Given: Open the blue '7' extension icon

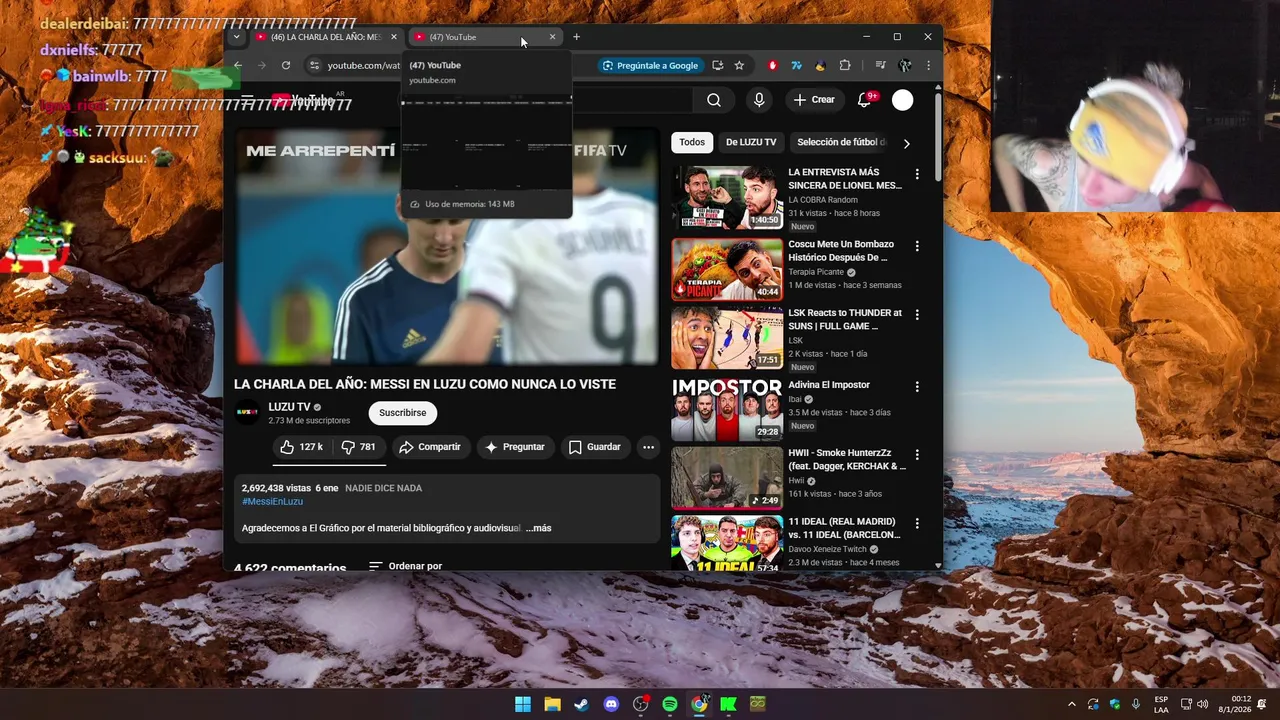Looking at the screenshot, I should (x=796, y=66).
